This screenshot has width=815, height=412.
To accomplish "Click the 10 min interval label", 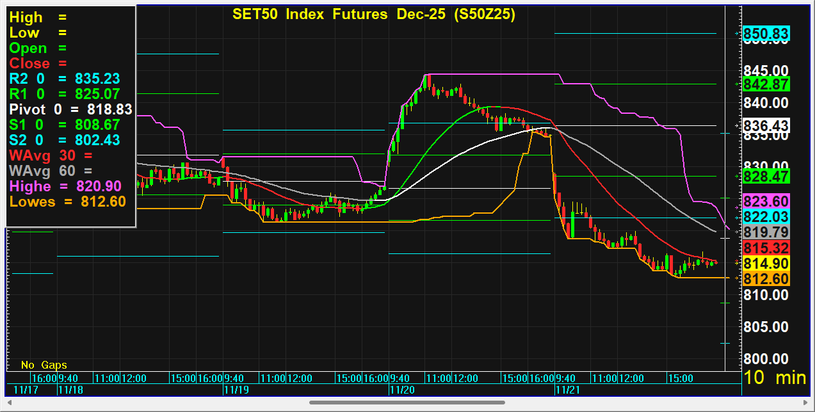I will click(x=775, y=377).
